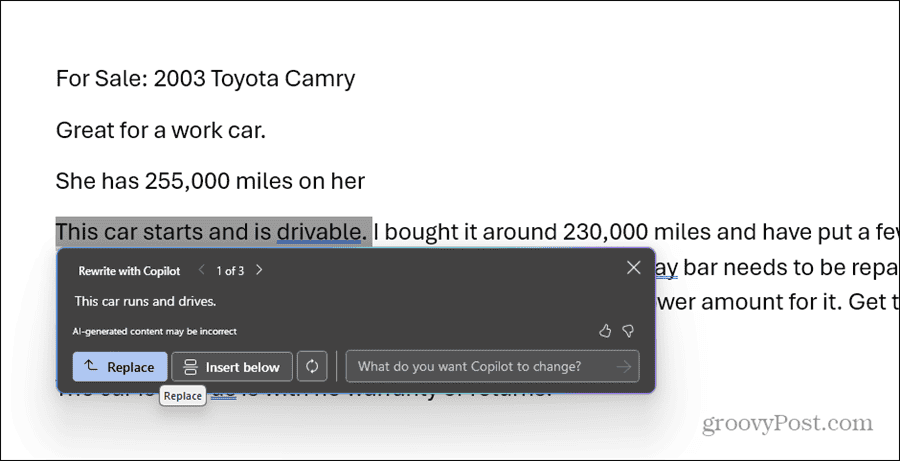Viewport: 900px width, 461px height.
Task: Click the 'AI-generated content may be incorrect' notice
Action: [x=154, y=331]
